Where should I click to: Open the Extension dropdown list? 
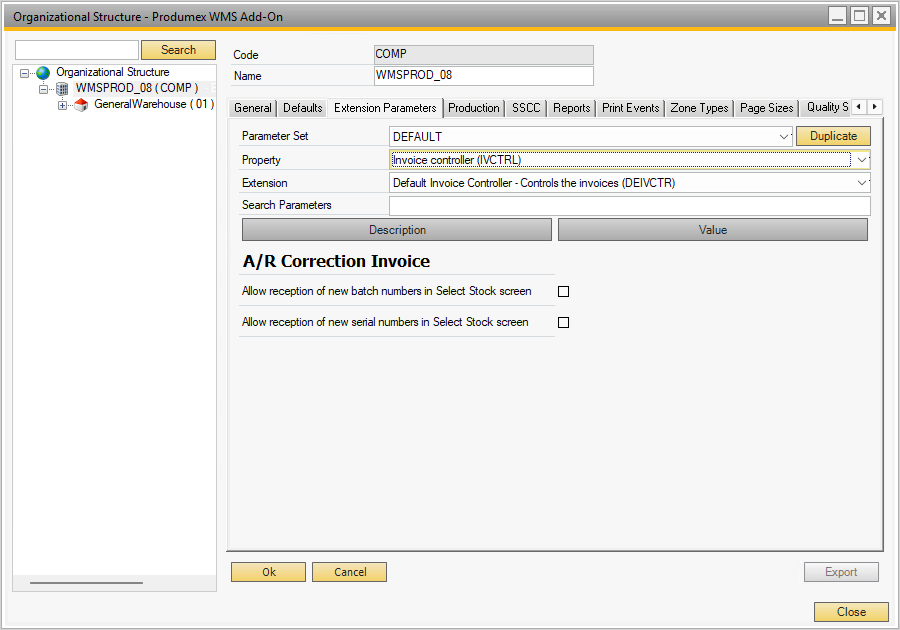pyautogui.click(x=862, y=183)
